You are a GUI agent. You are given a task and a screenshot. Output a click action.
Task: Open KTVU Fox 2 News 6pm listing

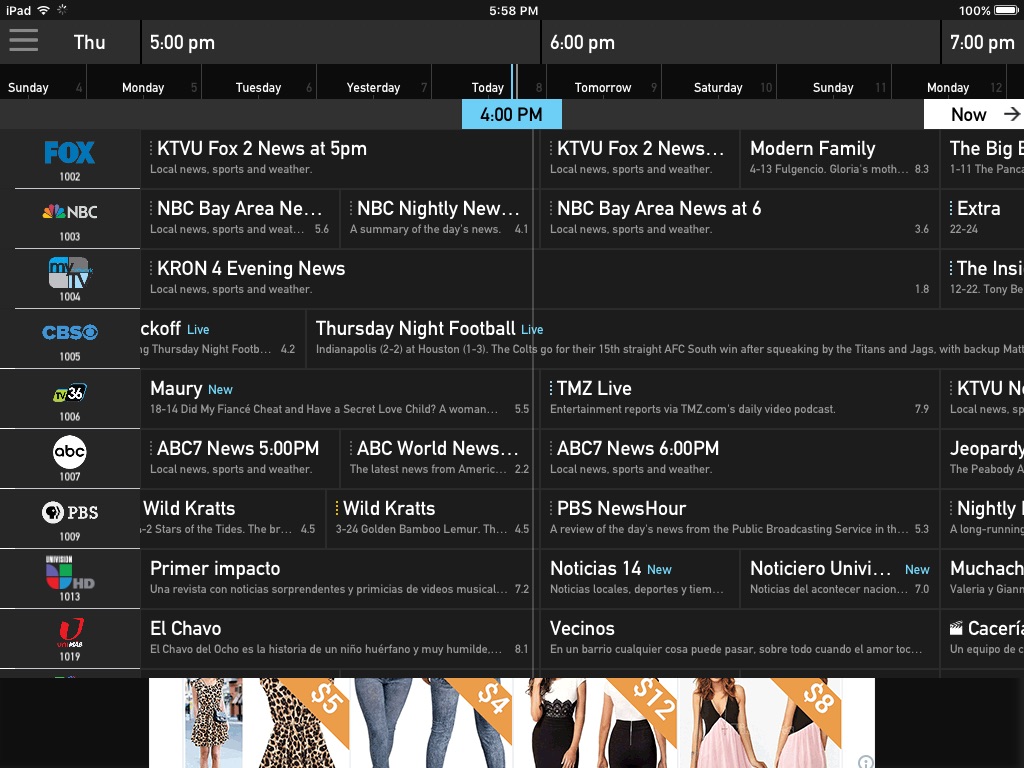tap(640, 159)
